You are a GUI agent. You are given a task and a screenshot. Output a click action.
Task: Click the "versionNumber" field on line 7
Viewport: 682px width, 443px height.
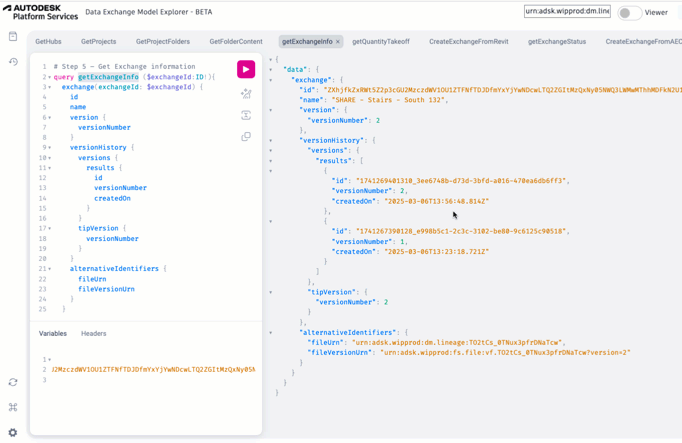coord(104,127)
